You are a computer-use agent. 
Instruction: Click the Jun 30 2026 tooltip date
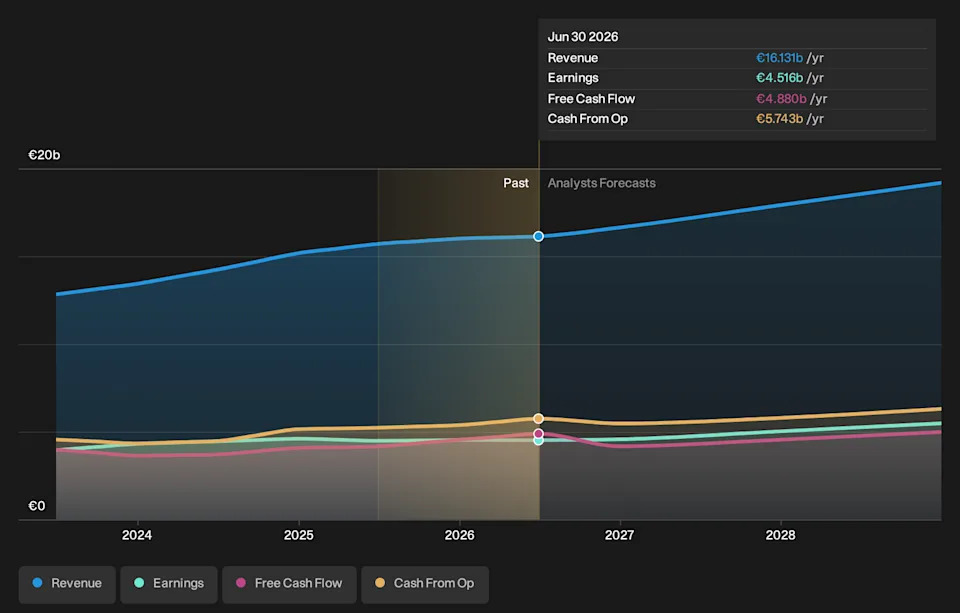[x=583, y=37]
